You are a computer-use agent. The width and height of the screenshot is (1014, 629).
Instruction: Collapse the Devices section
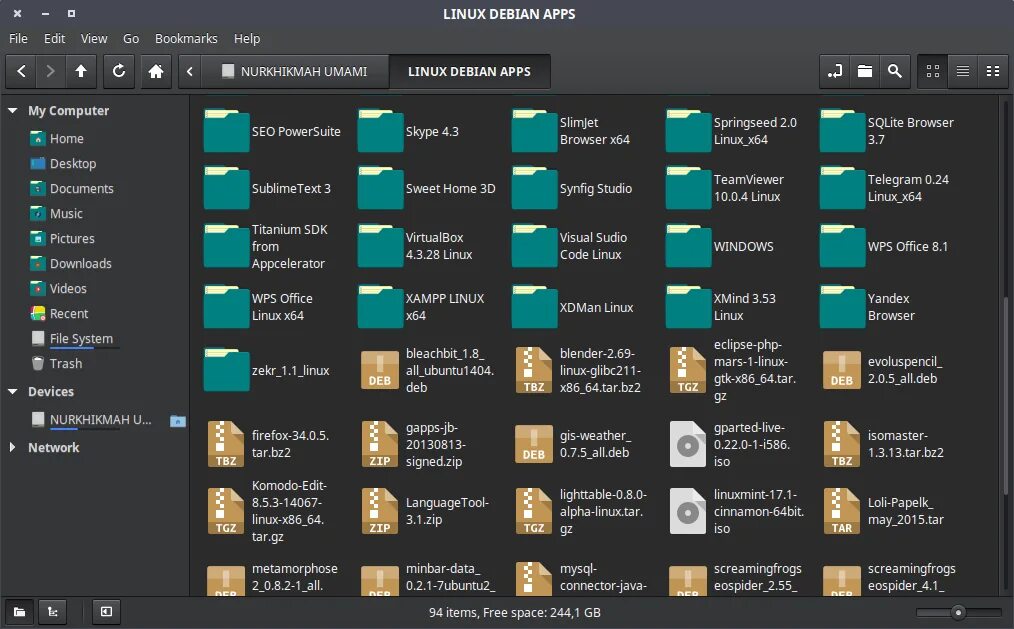(12, 391)
